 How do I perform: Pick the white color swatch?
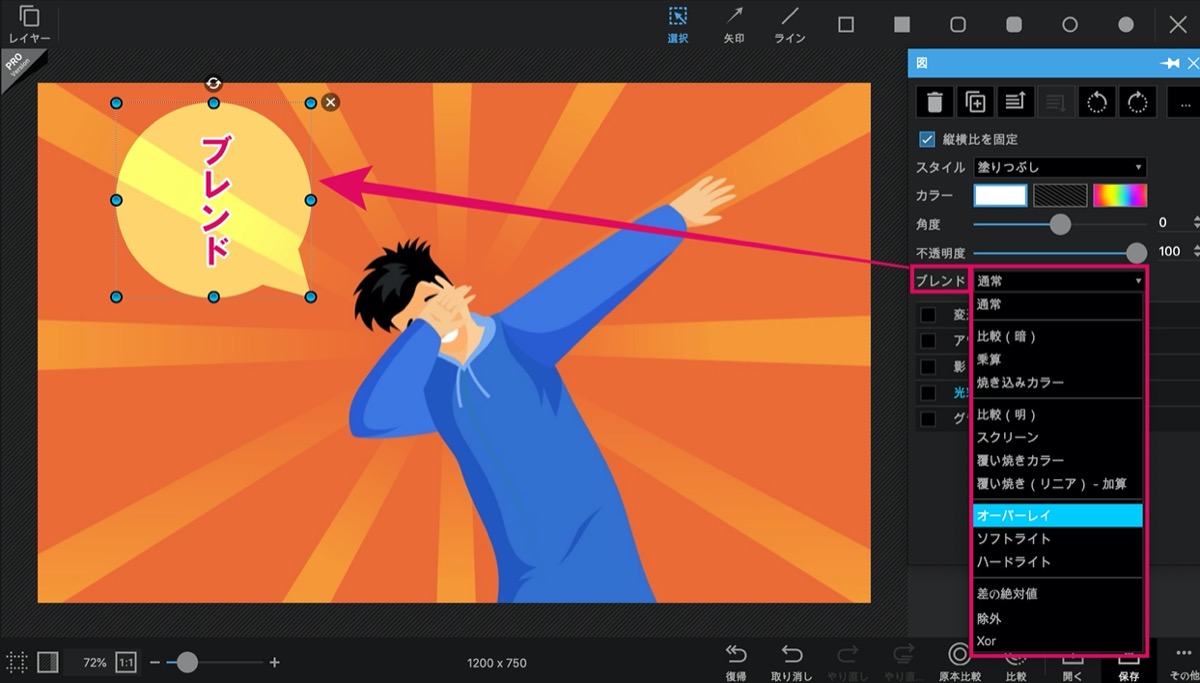click(1001, 196)
